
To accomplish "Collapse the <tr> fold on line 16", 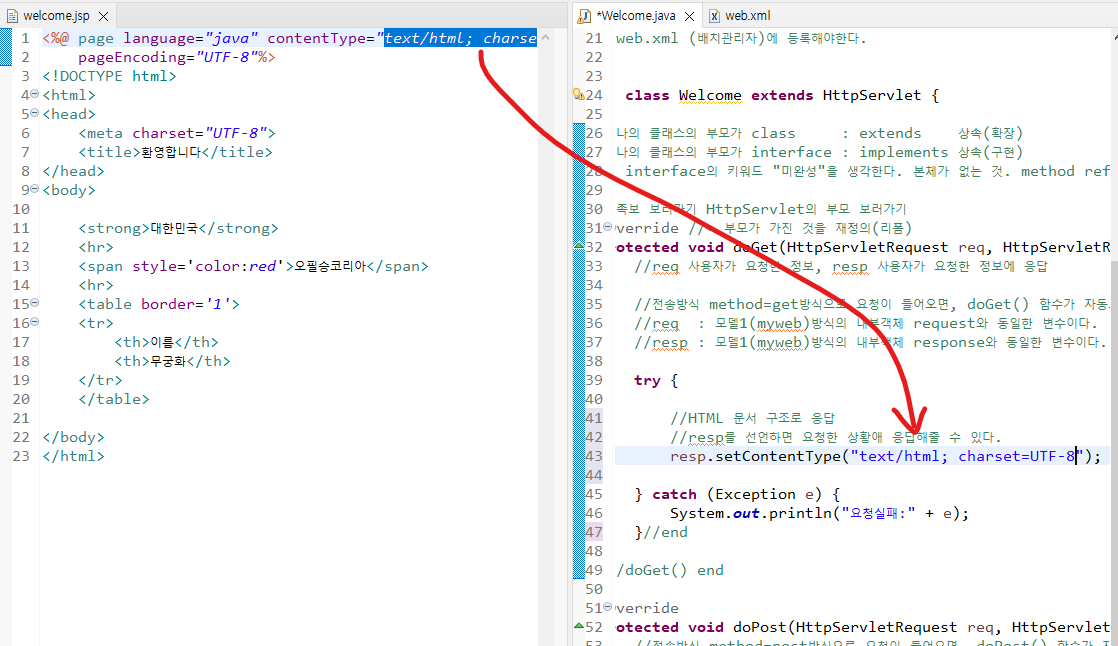I will pos(35,322).
